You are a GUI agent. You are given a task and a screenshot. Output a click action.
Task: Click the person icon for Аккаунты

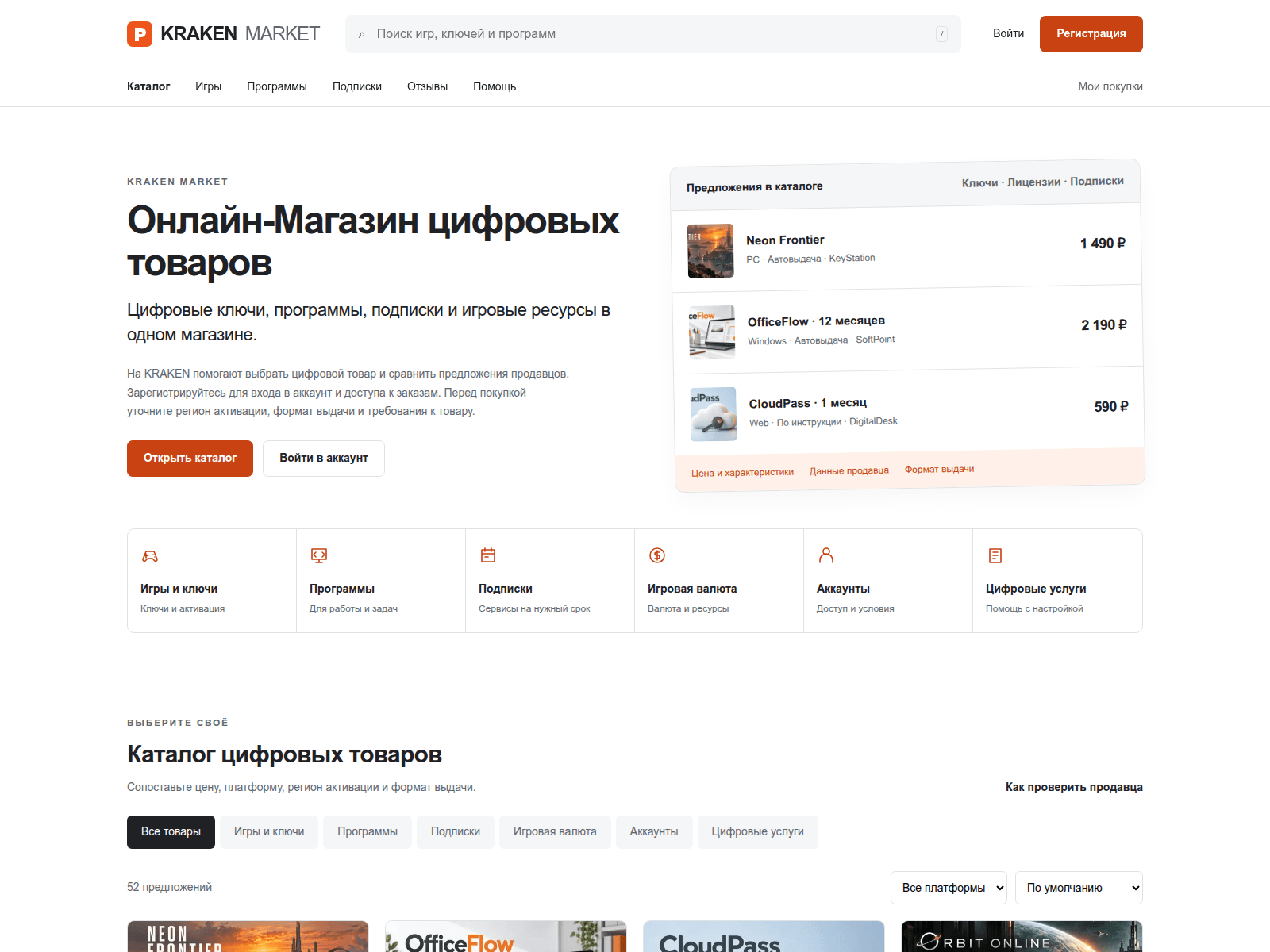click(826, 555)
